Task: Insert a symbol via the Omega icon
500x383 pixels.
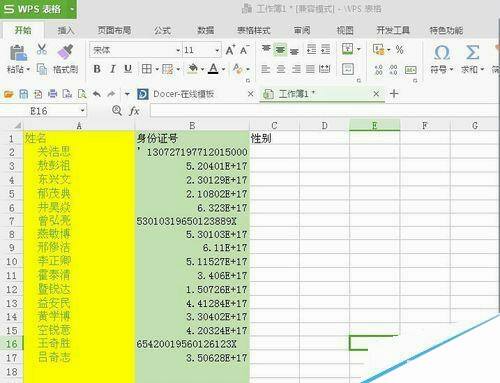Action: [x=442, y=53]
